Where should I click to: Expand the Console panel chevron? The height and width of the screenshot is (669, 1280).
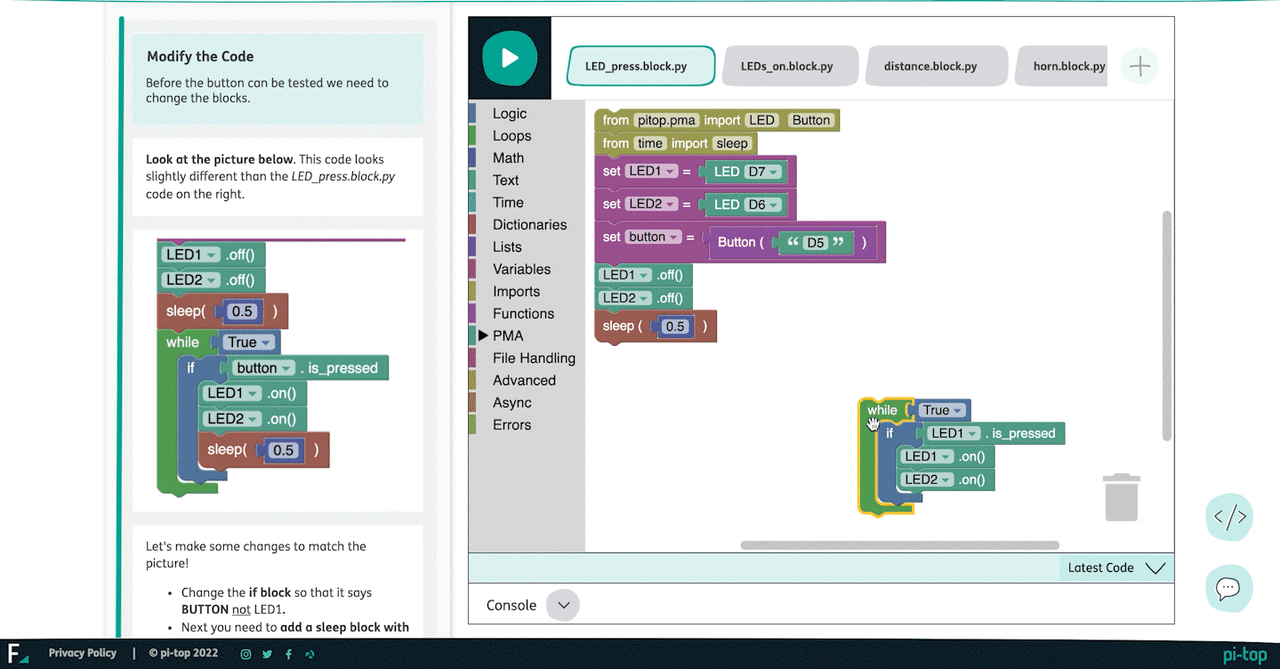coord(563,605)
